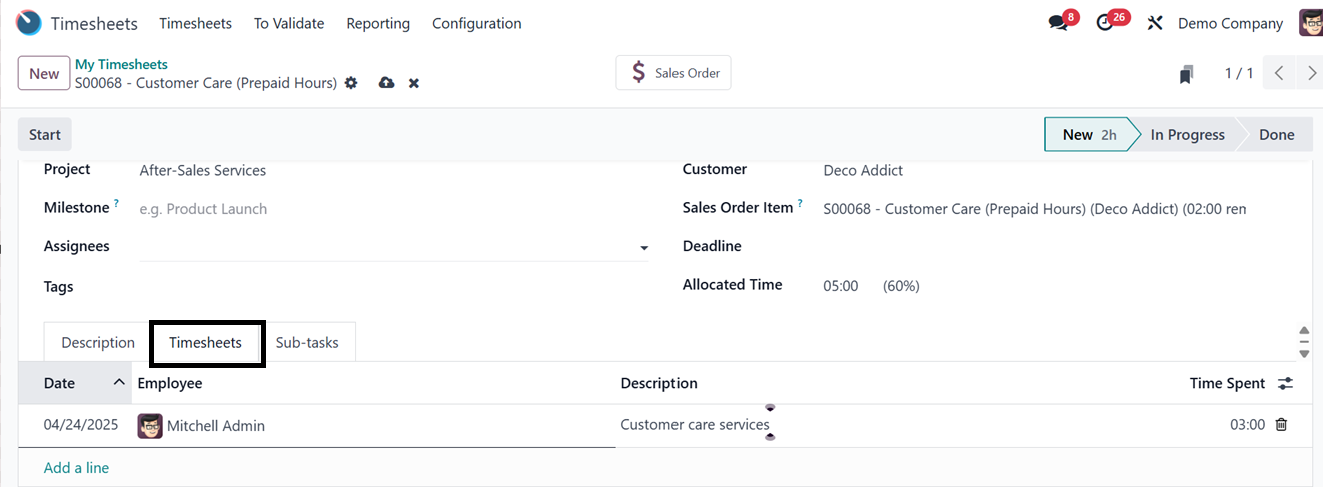1323x487 pixels.
Task: Mark the task stage as Done
Action: 1276,135
